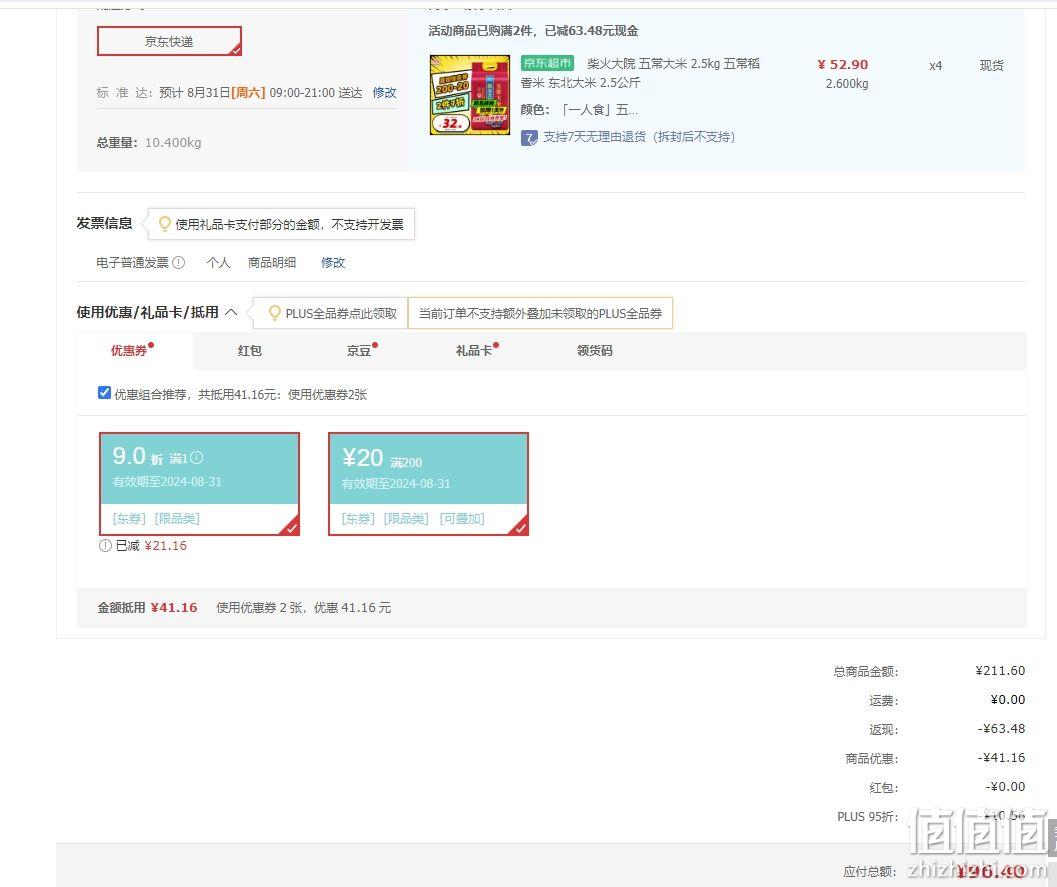Click the 总商品金额 ¥211.60 value
The width and height of the screenshot is (1057, 887).
click(x=1000, y=671)
